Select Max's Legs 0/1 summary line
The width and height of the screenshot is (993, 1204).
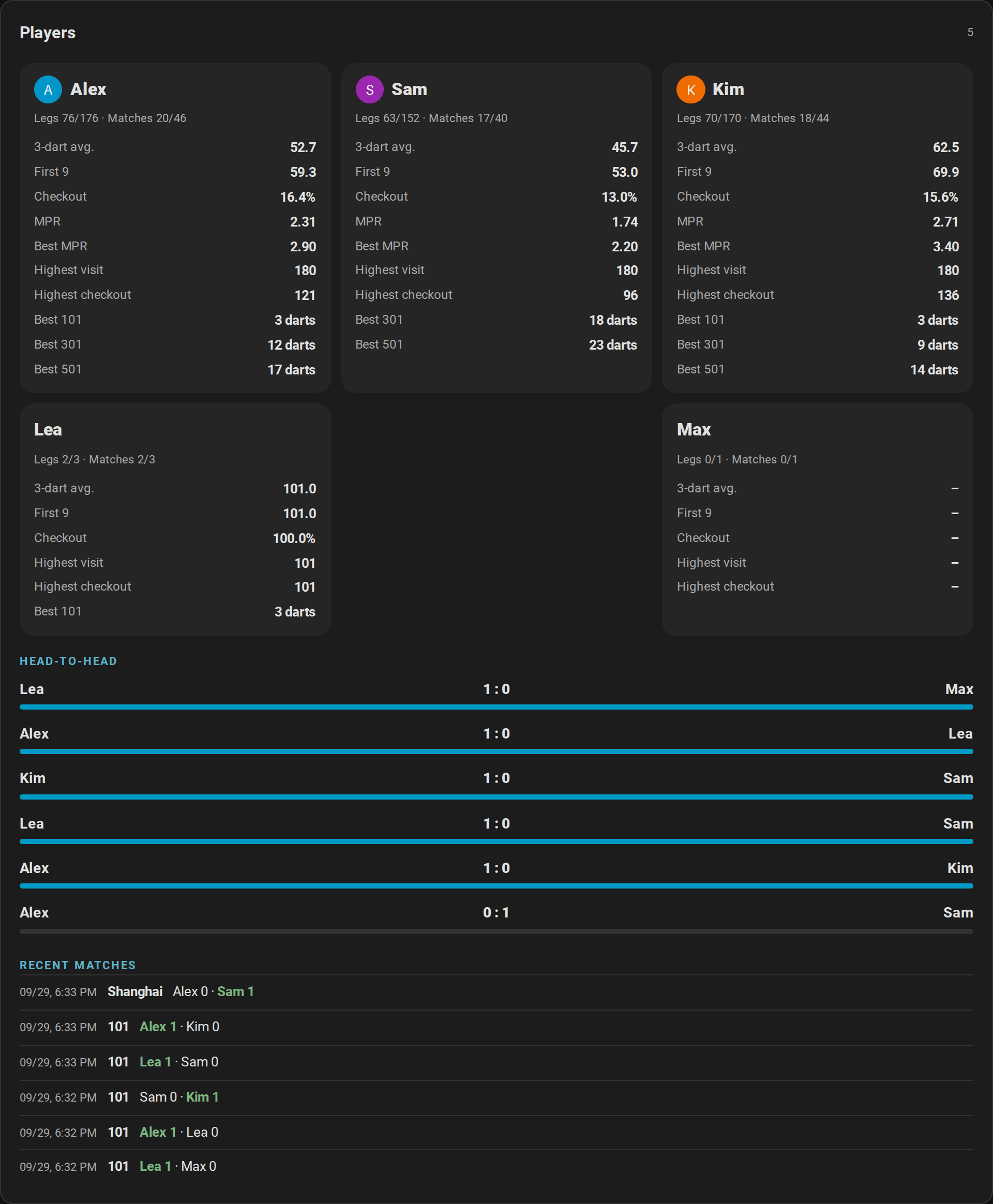[x=737, y=460]
